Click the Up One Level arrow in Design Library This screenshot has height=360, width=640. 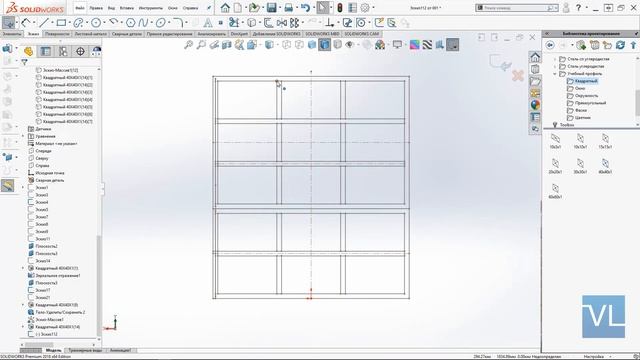(633, 45)
